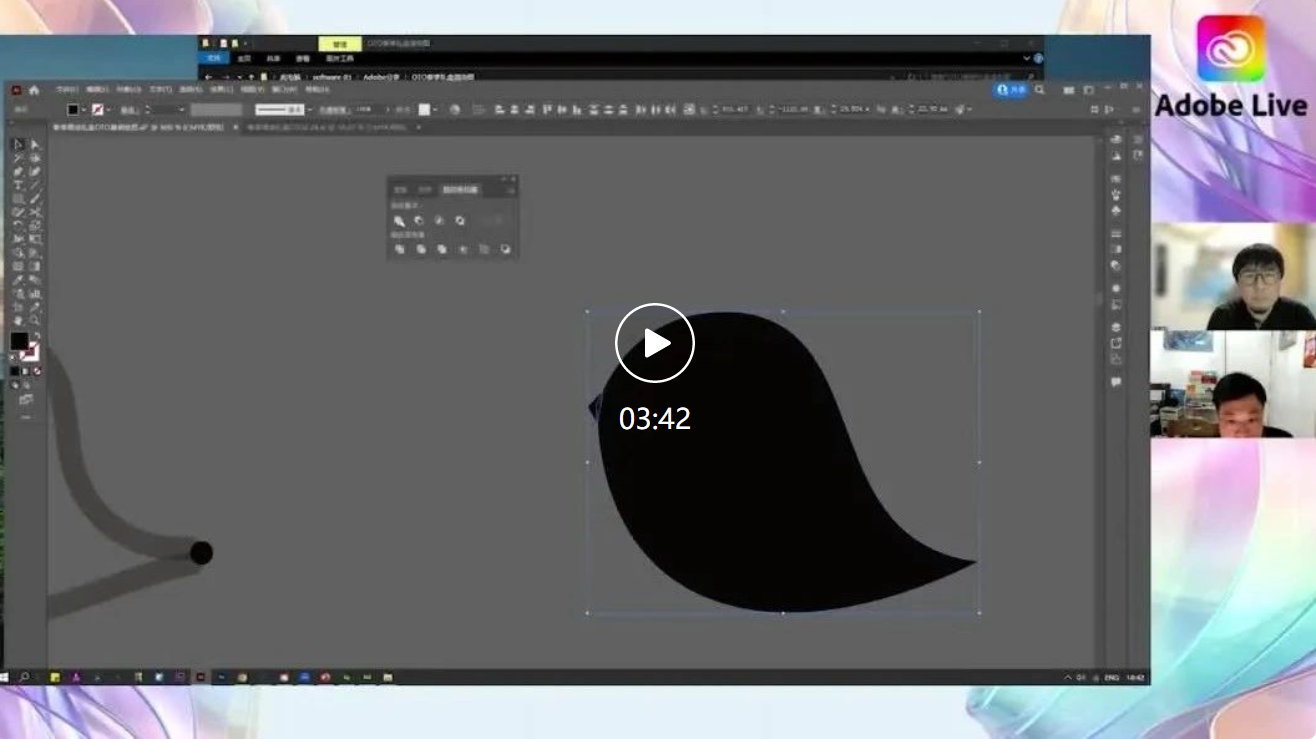Select the Curvature tool
The width and height of the screenshot is (1316, 739).
click(36, 171)
